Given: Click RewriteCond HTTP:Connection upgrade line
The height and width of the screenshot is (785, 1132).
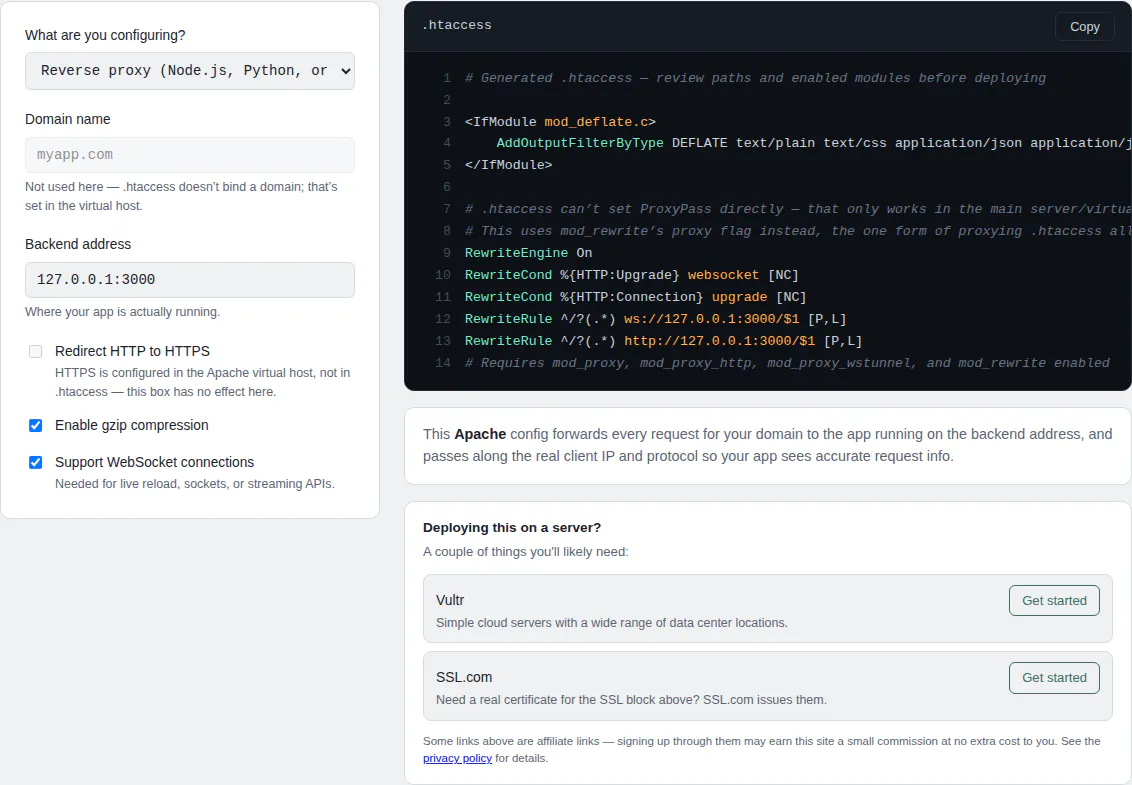Looking at the screenshot, I should click(x=635, y=297).
